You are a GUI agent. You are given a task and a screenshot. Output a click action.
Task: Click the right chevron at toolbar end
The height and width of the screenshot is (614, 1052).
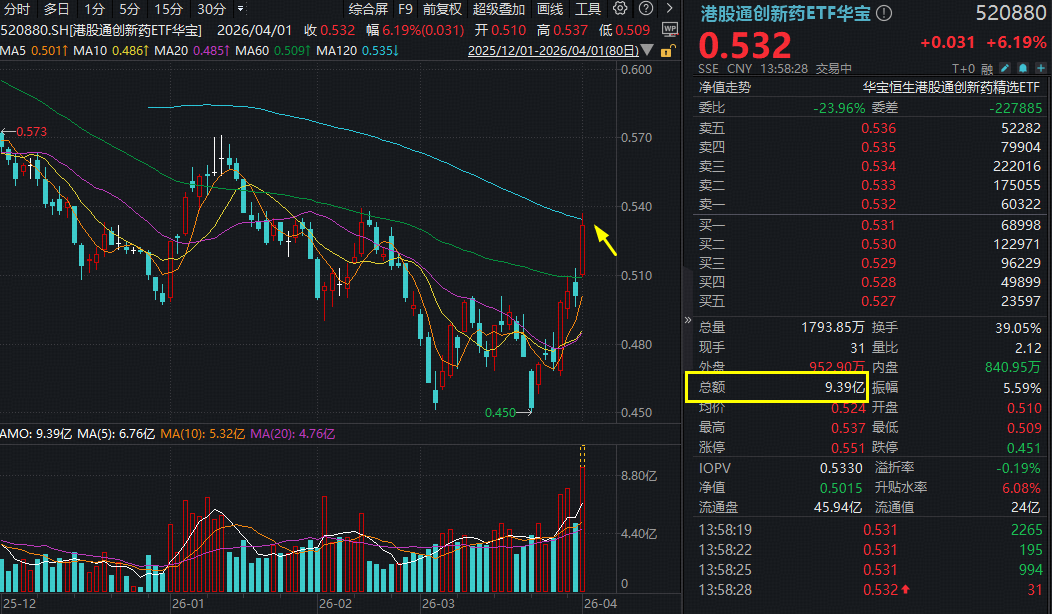(670, 8)
